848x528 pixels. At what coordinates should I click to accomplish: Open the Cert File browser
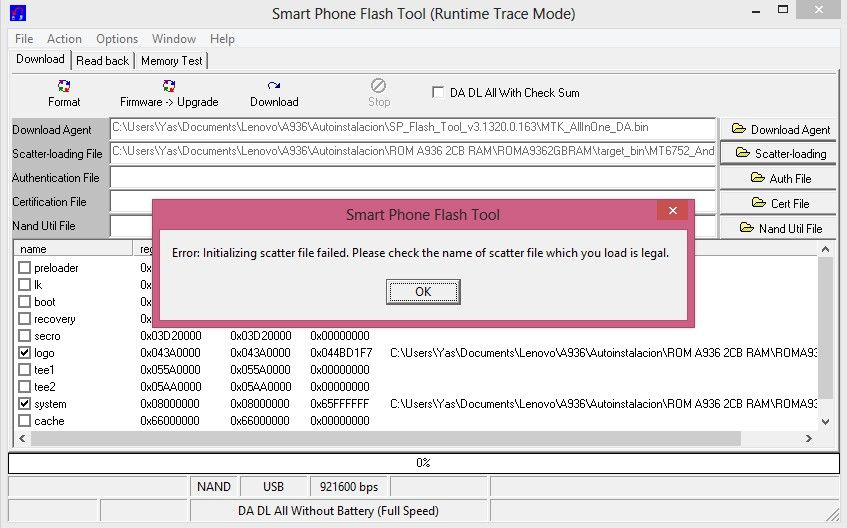[780, 203]
